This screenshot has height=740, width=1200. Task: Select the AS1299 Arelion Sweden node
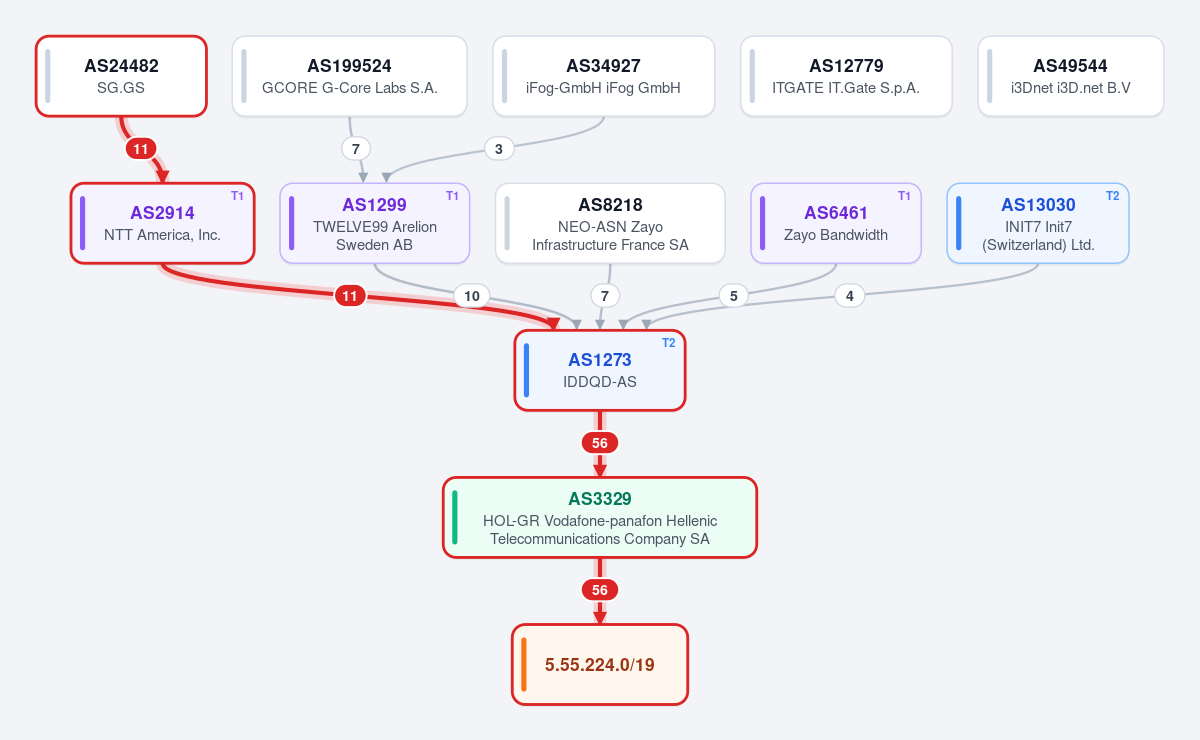tap(374, 223)
